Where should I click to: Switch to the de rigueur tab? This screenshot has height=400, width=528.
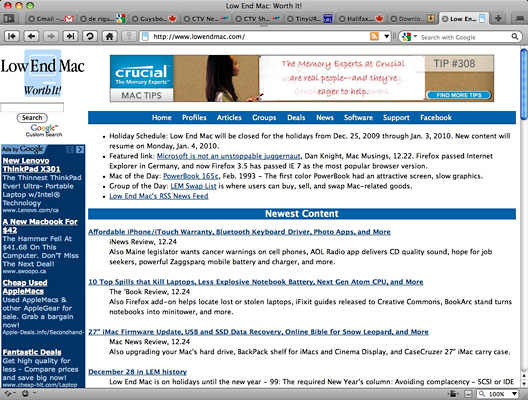pyautogui.click(x=102, y=19)
